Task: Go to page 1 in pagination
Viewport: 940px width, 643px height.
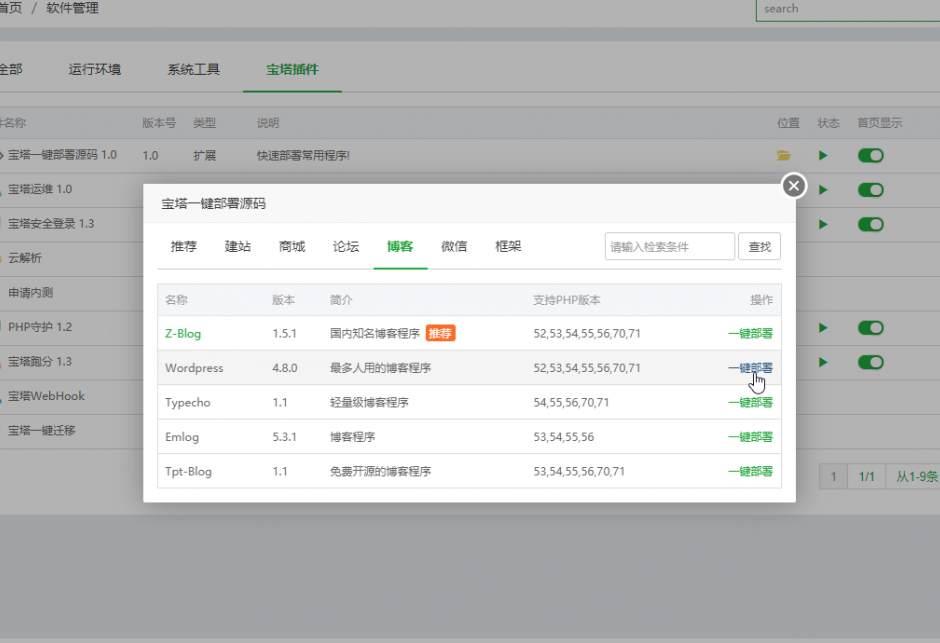Action: point(833,477)
